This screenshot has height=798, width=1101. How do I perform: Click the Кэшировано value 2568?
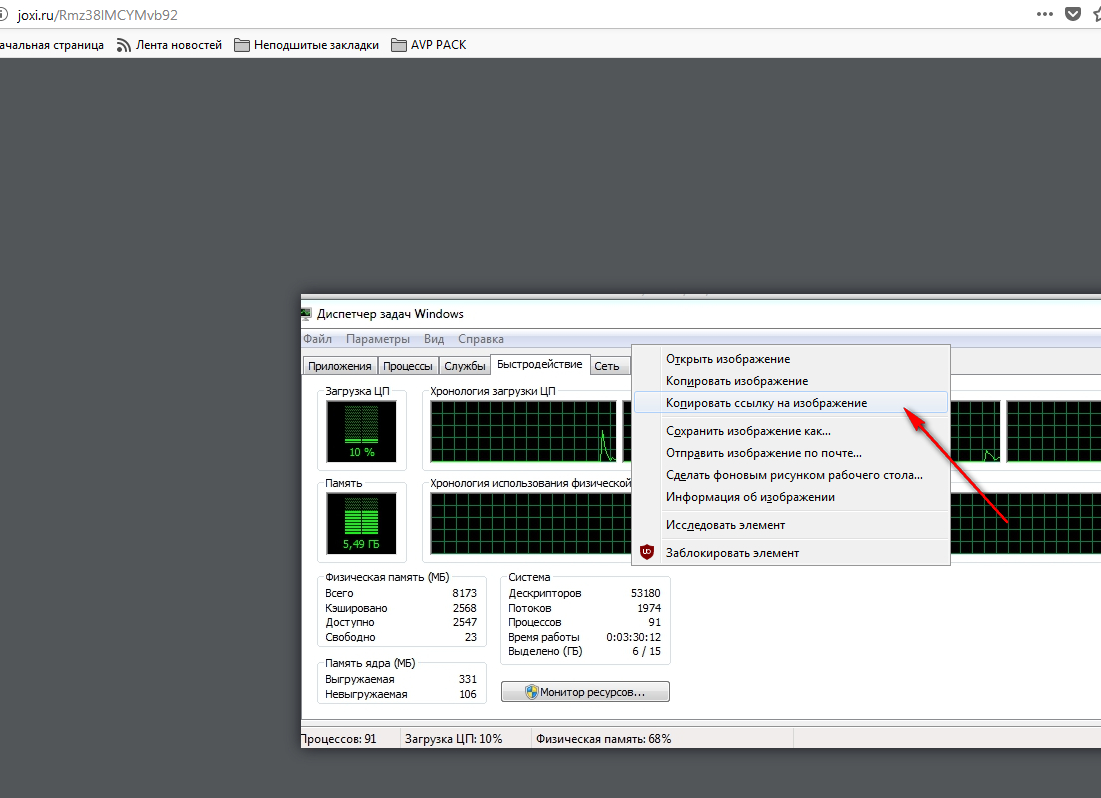point(464,608)
